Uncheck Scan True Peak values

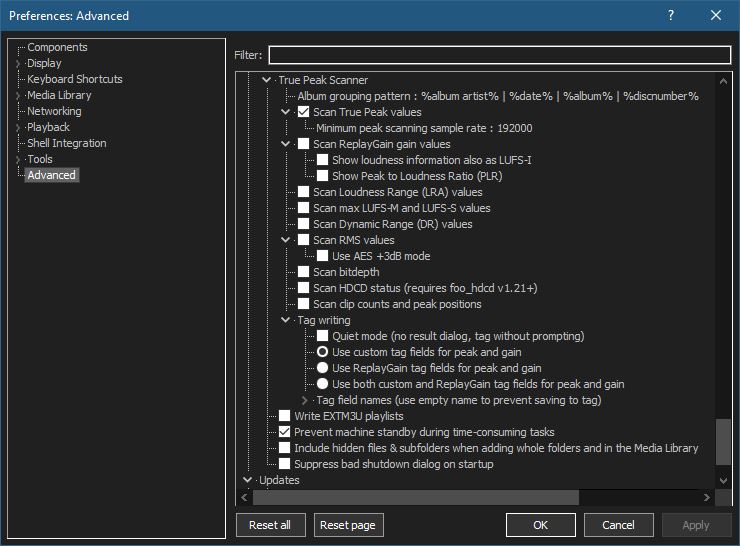pyautogui.click(x=304, y=112)
